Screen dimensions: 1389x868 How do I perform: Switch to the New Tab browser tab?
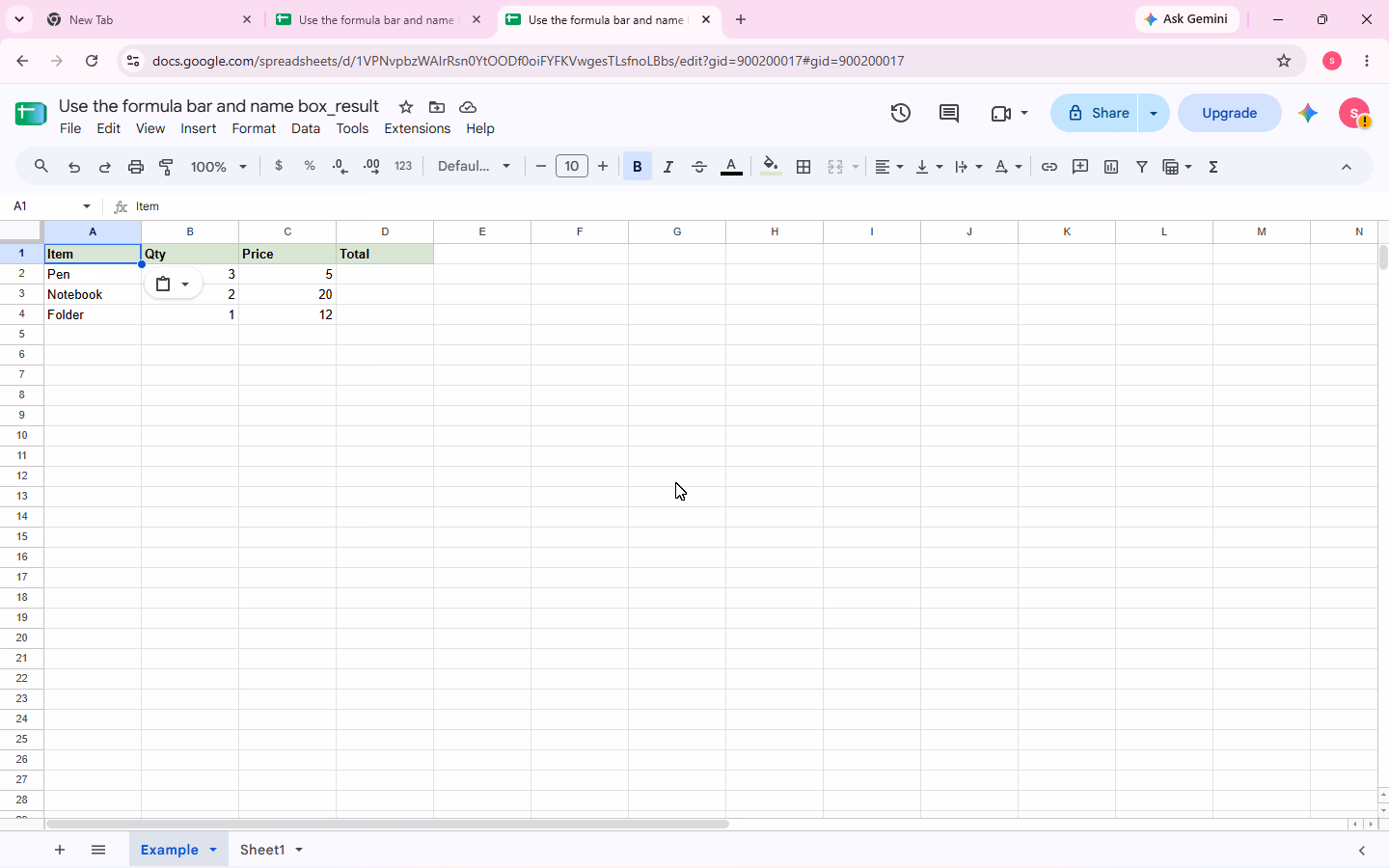[x=150, y=19]
